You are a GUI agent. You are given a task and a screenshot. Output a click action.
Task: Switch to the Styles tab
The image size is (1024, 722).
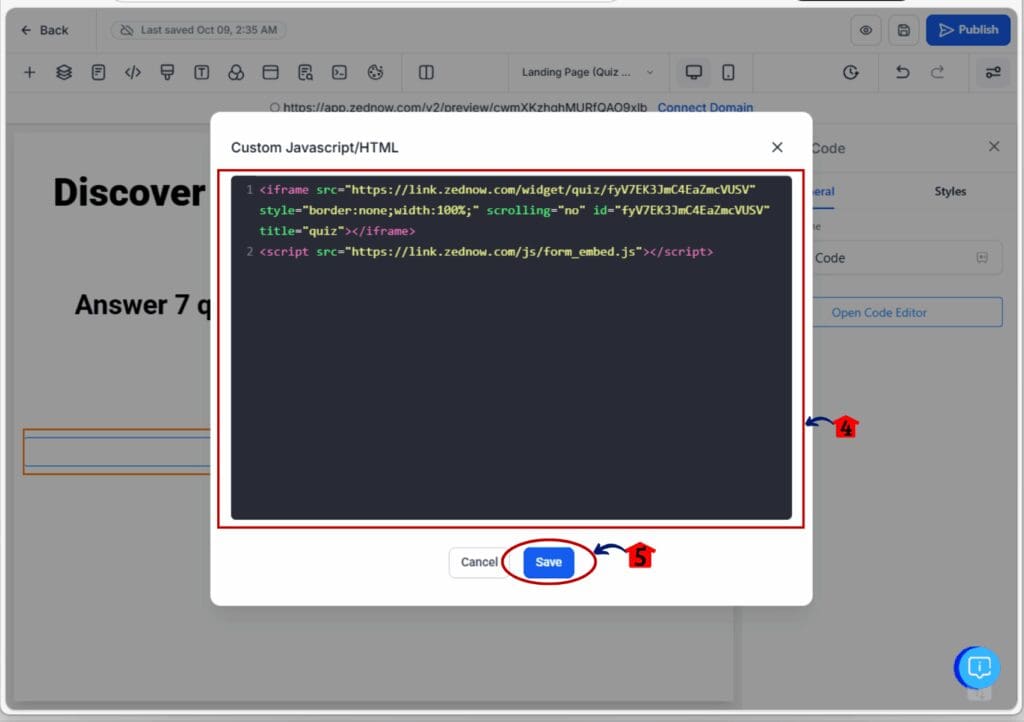click(949, 191)
